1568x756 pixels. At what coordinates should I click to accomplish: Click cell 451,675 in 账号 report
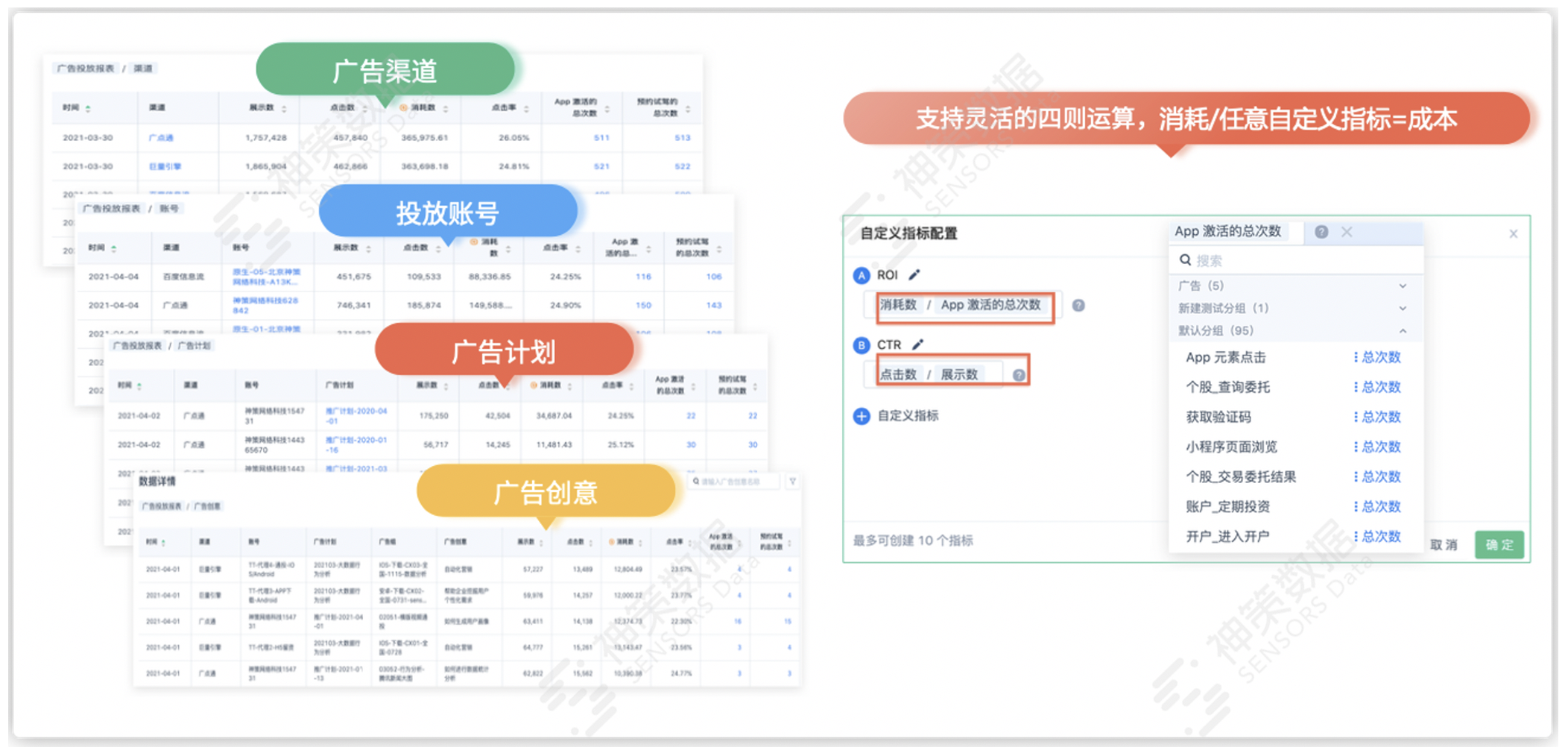(x=354, y=277)
